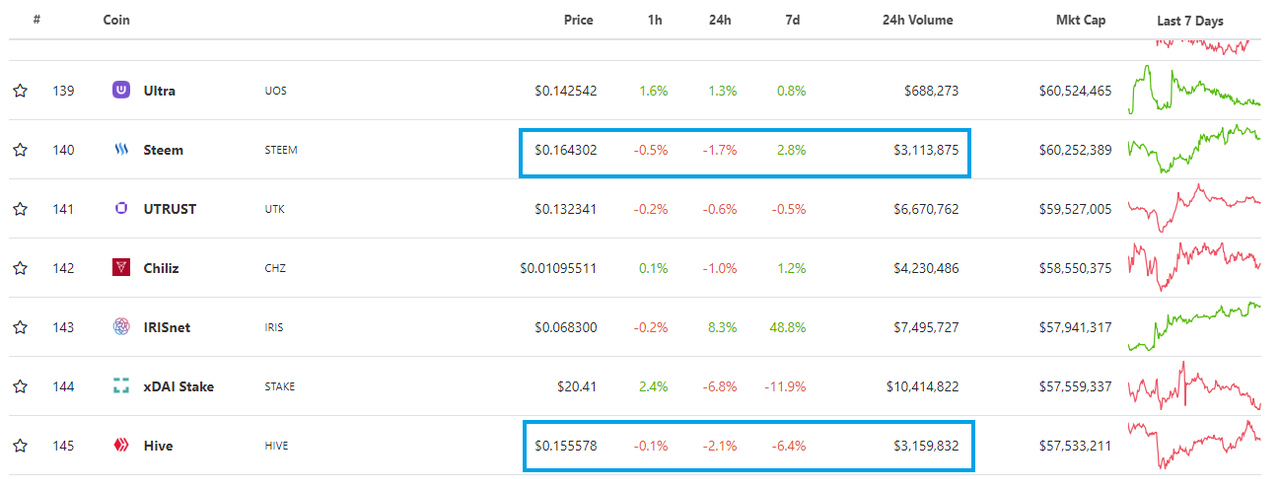Click the xDAI Stake logo icon
1280x479 pixels.
tap(121, 386)
